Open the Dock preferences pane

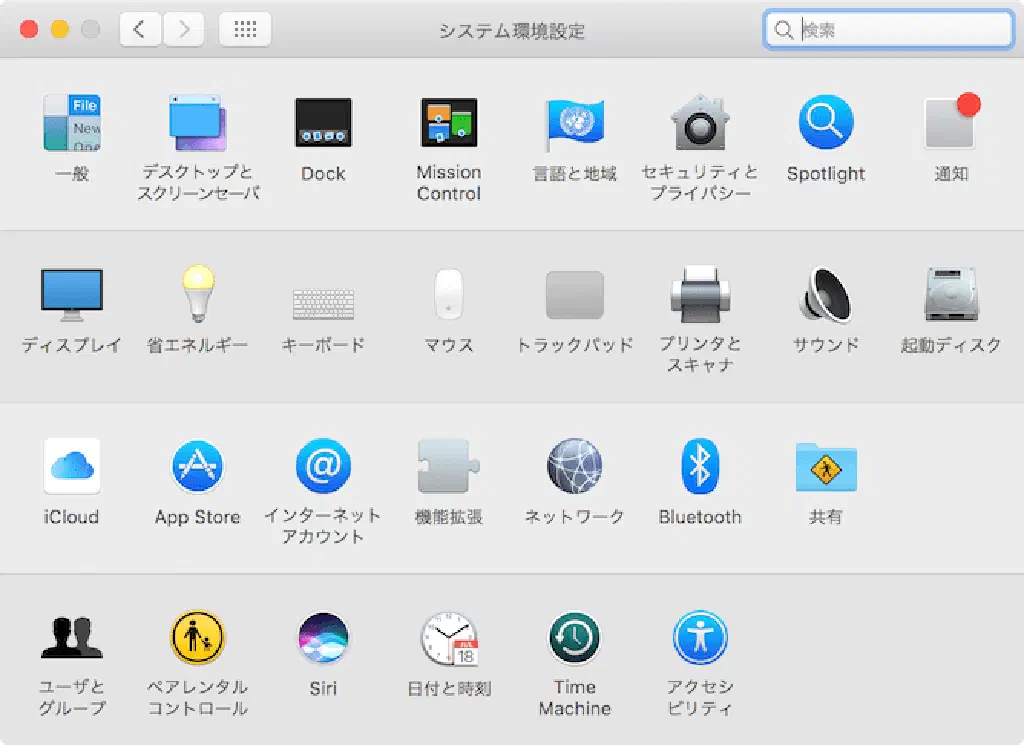[x=323, y=124]
